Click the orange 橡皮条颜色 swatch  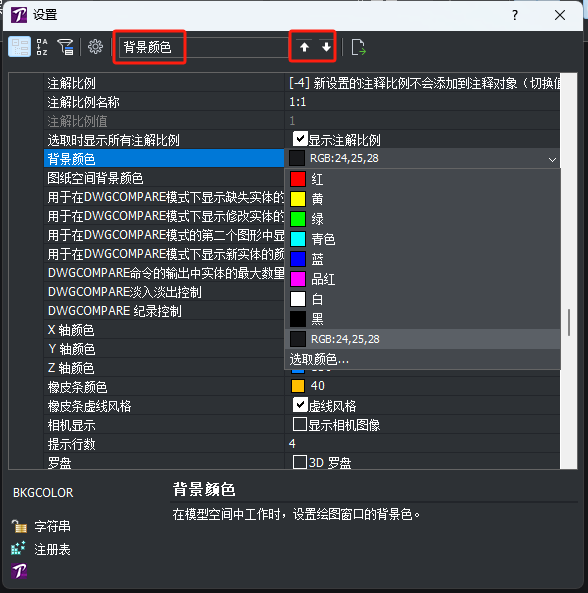click(x=298, y=386)
